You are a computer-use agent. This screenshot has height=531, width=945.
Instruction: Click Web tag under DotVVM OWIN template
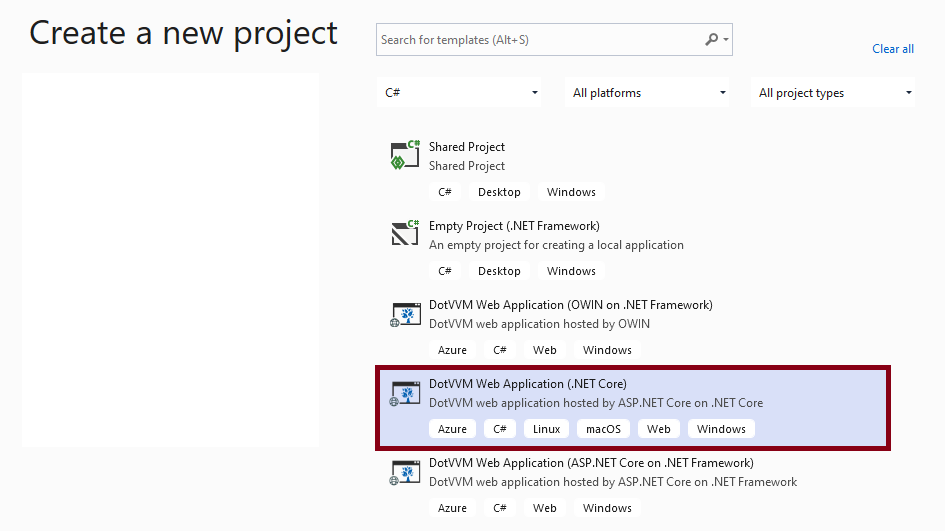[545, 350]
